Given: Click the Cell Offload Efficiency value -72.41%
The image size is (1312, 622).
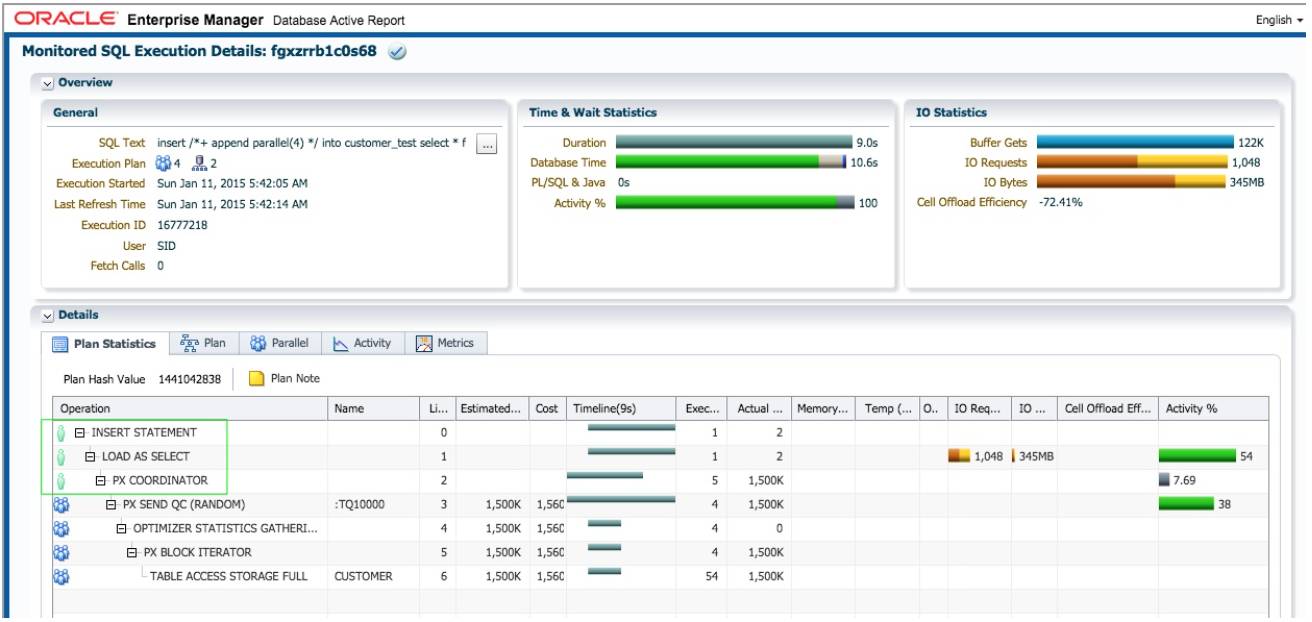Looking at the screenshot, I should [x=1060, y=202].
